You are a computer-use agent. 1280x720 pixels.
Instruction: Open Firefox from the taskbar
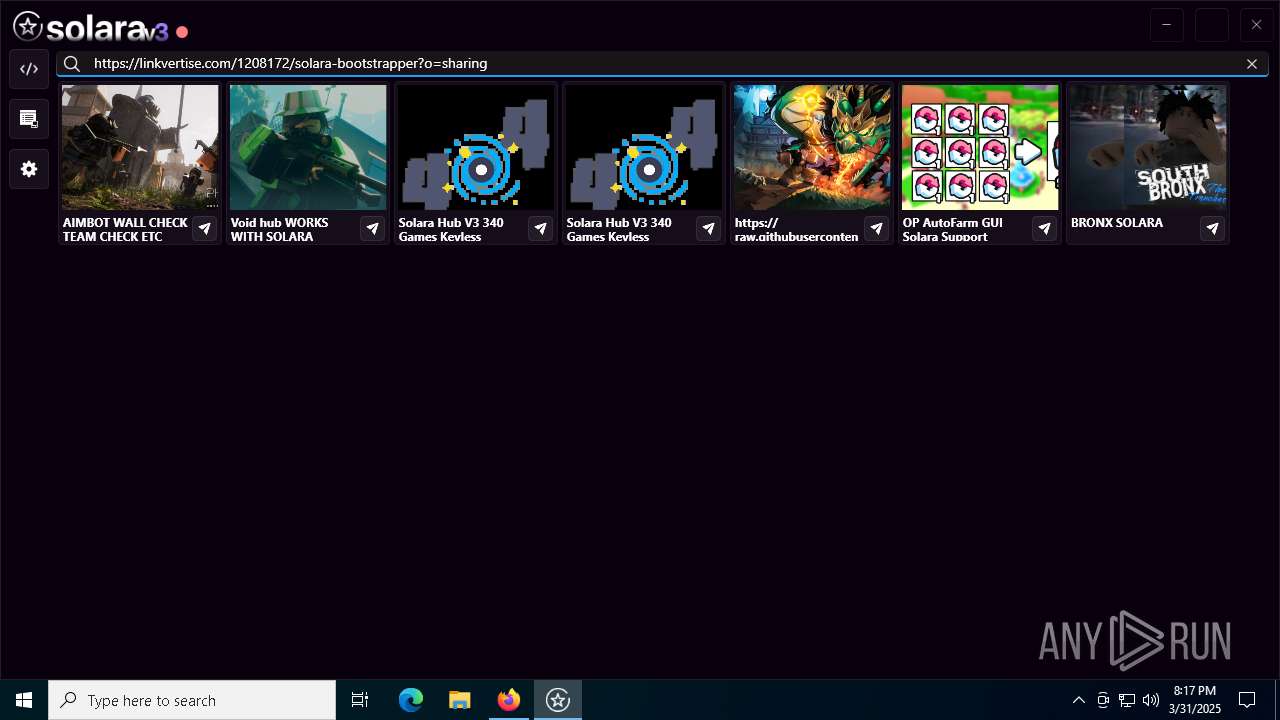pyautogui.click(x=509, y=700)
